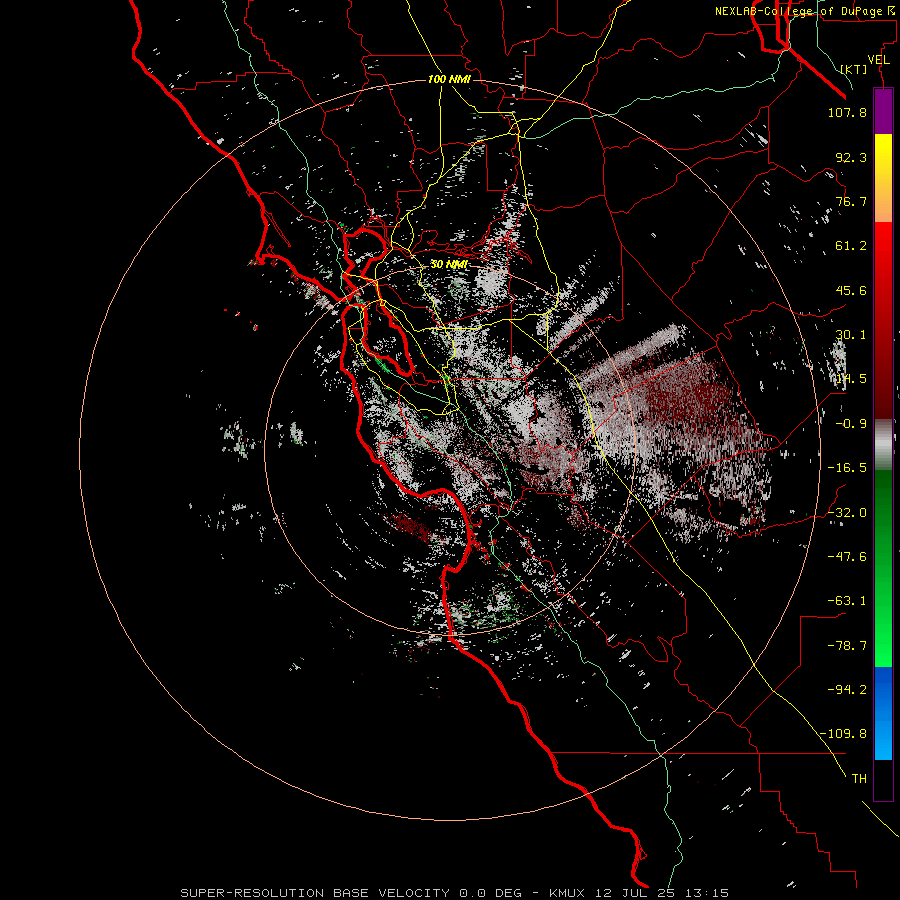Click the gray near-zero segment of color bar

883,443
